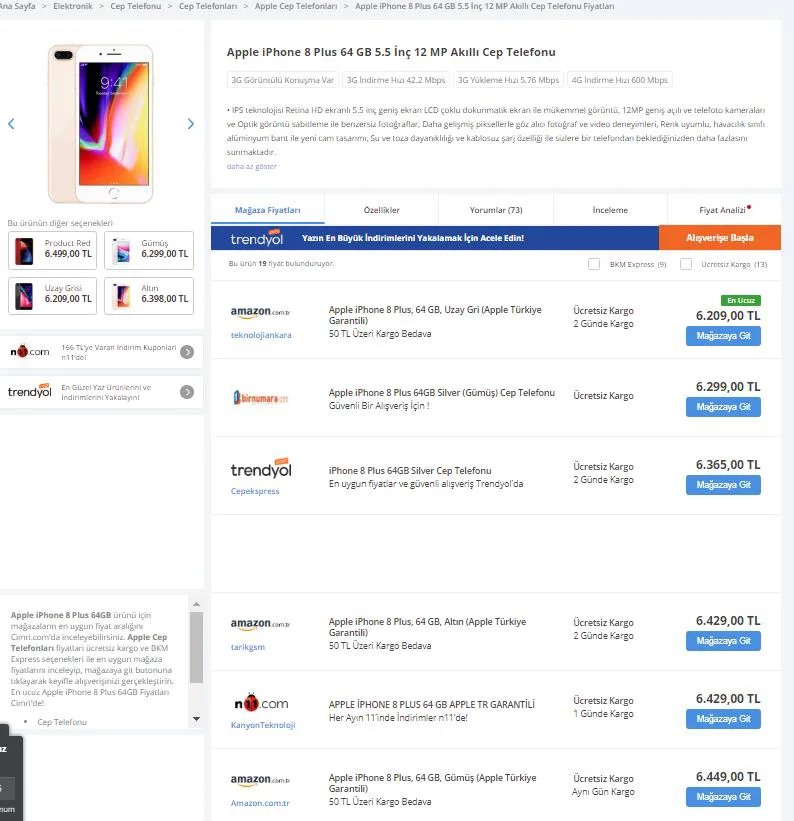Open the Apple Cep Telefonları breadcrumb link

[x=296, y=6]
